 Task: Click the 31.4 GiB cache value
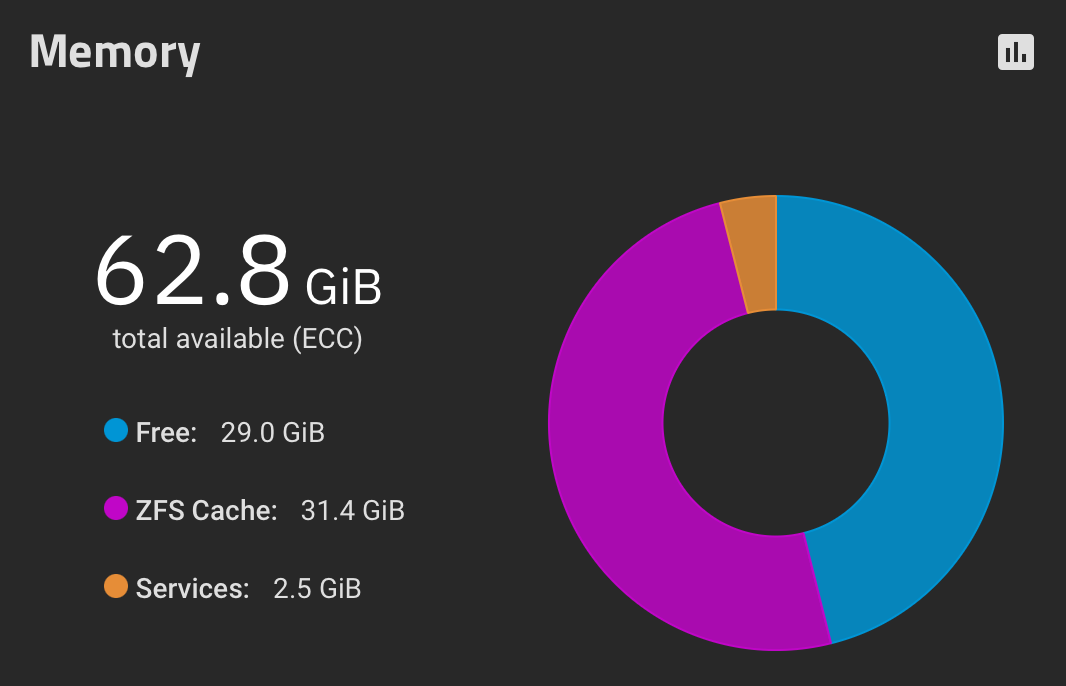[353, 511]
